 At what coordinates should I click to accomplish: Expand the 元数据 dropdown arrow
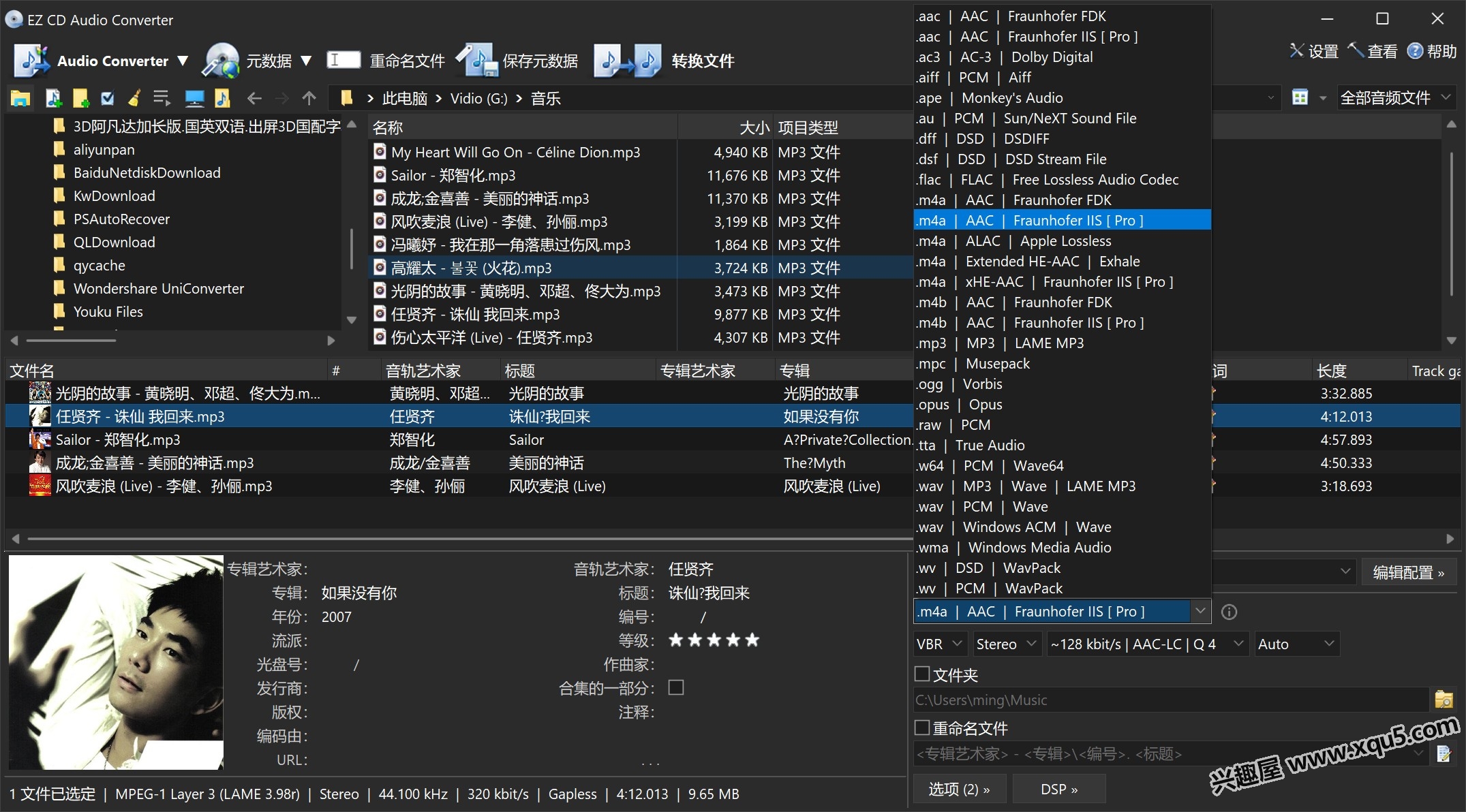[306, 61]
